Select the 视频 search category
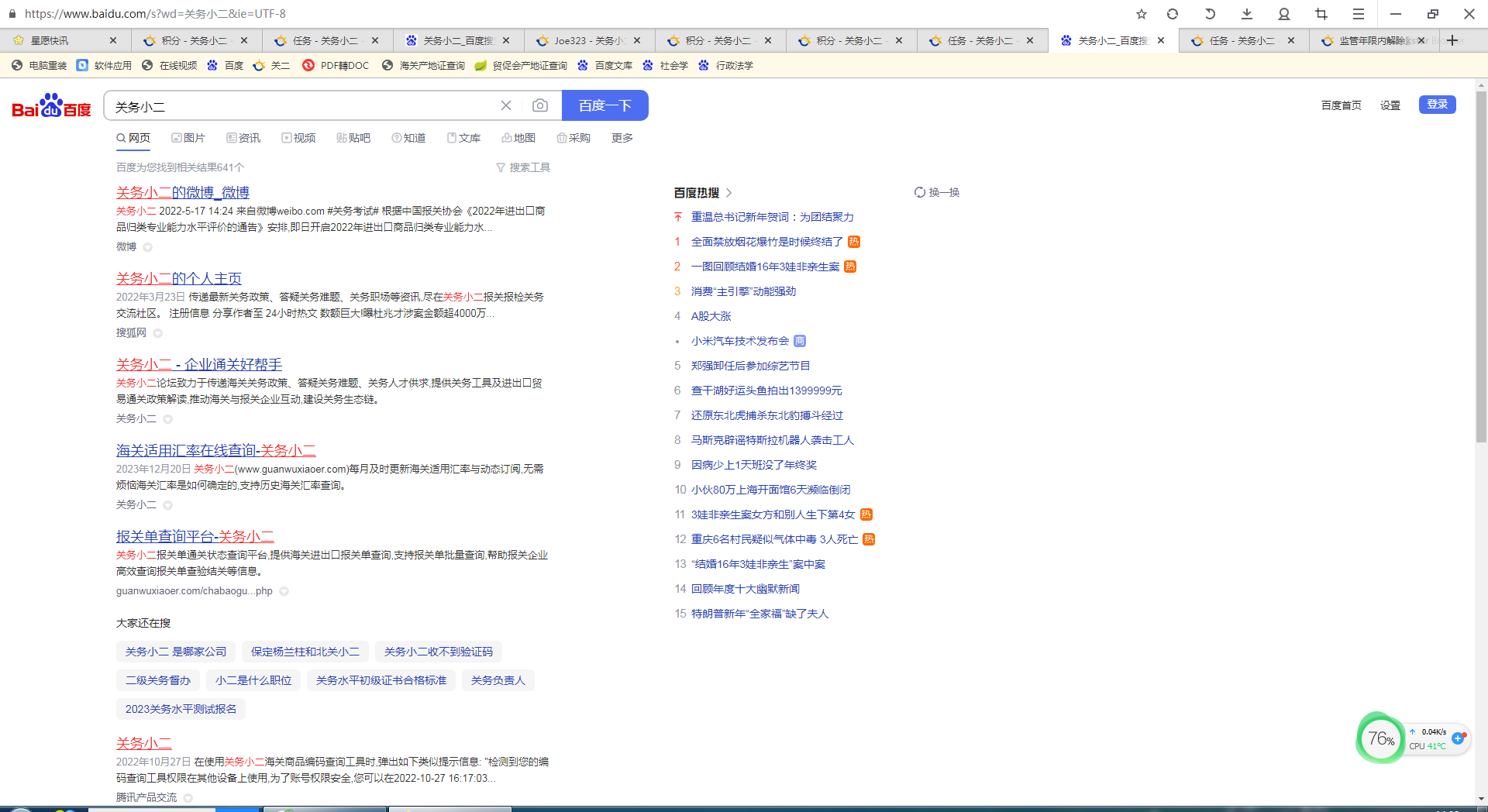Image resolution: width=1488 pixels, height=812 pixels. click(x=298, y=138)
